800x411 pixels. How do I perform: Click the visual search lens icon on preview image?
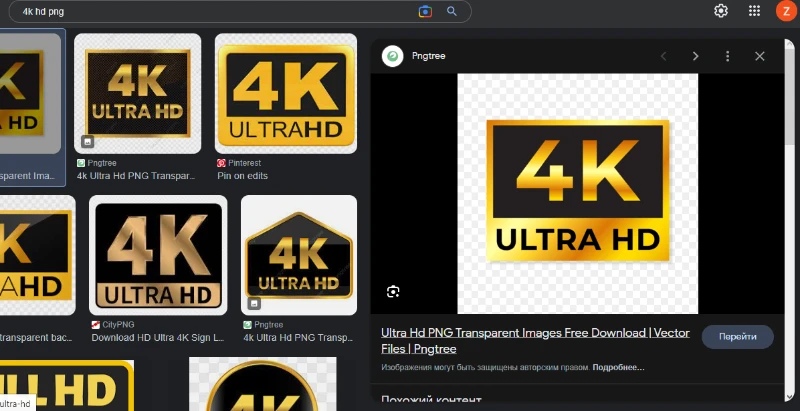tap(393, 292)
